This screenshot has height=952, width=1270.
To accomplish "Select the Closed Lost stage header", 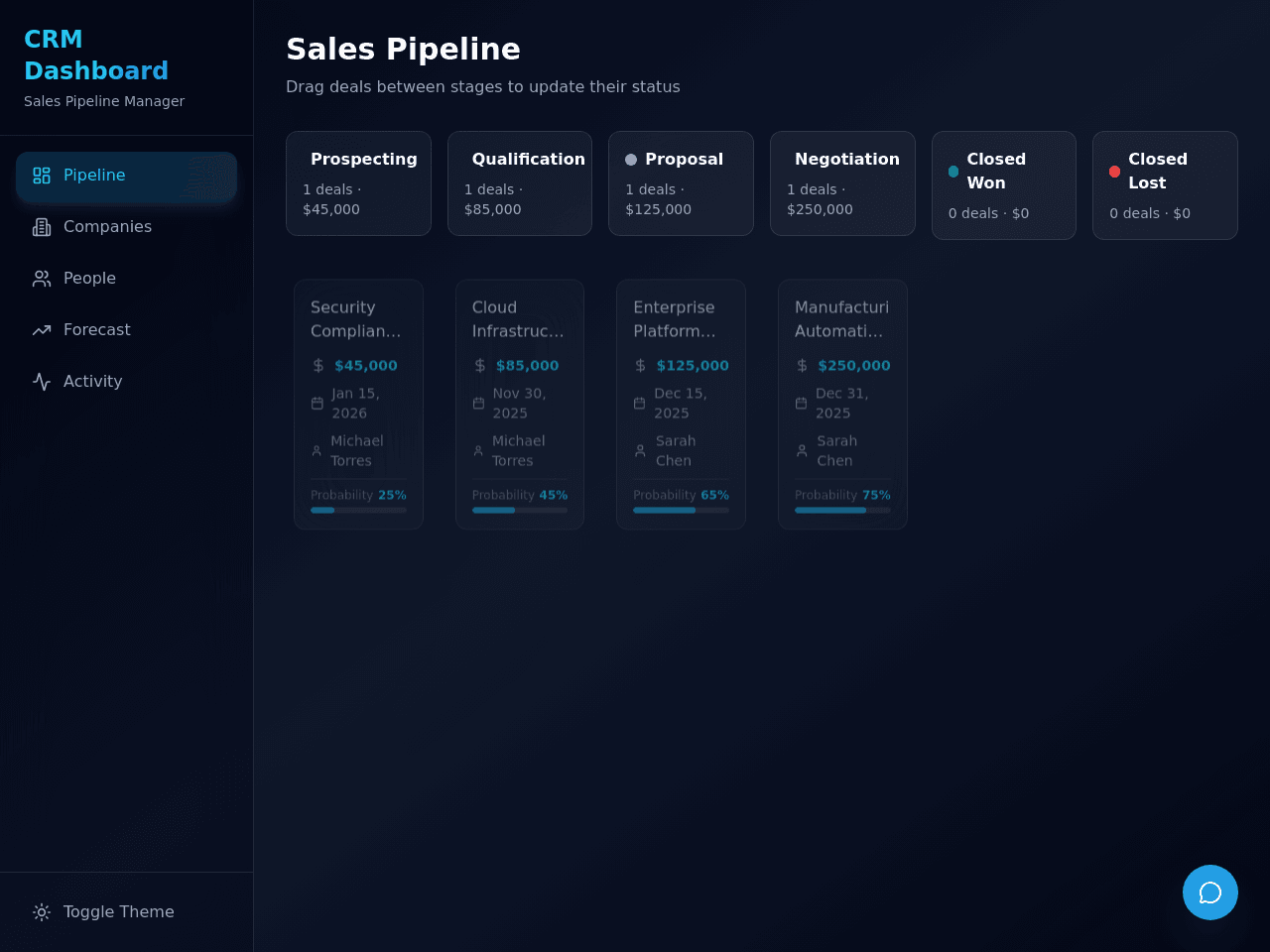I will [x=1165, y=185].
